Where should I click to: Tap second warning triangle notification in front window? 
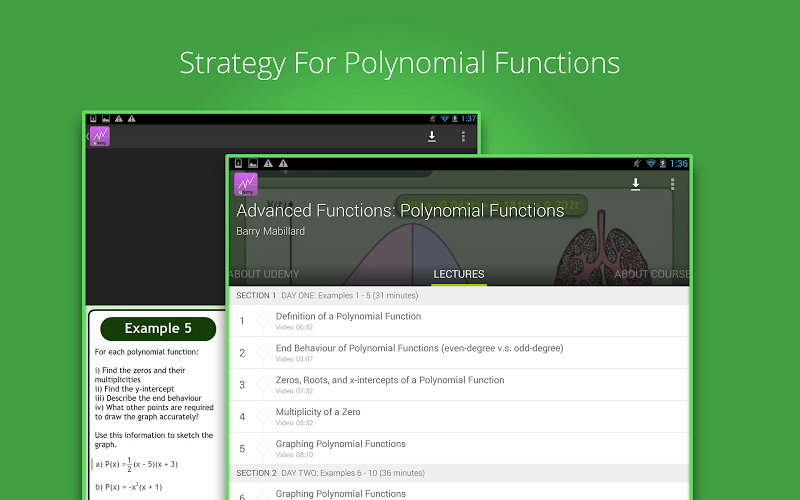pos(283,163)
